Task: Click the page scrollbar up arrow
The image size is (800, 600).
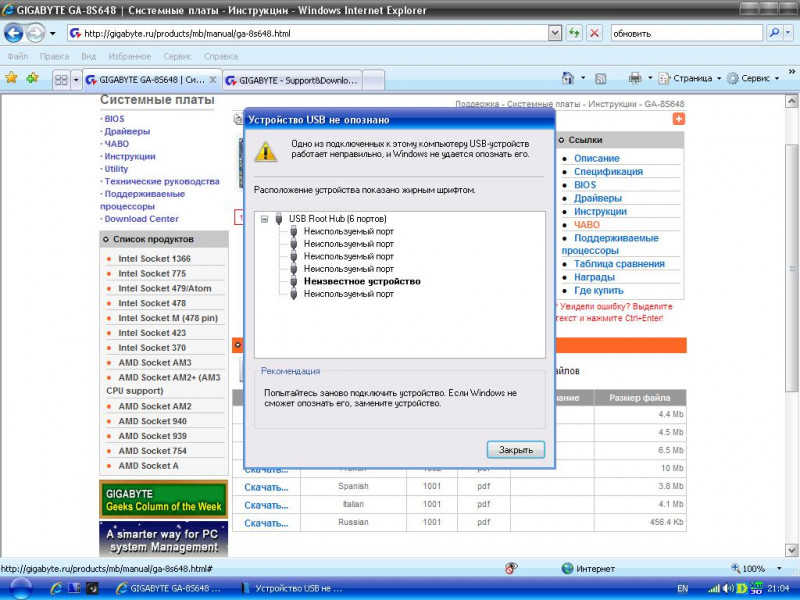Action: coord(792,101)
